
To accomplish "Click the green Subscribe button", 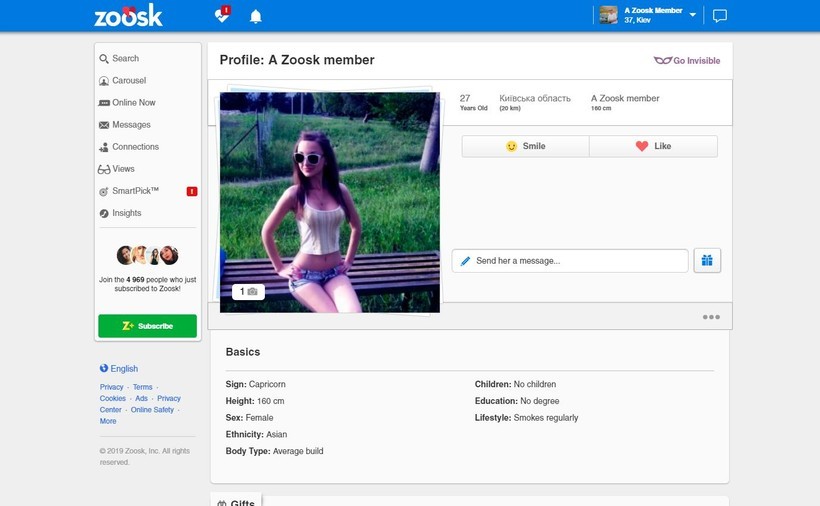I will tap(147, 326).
